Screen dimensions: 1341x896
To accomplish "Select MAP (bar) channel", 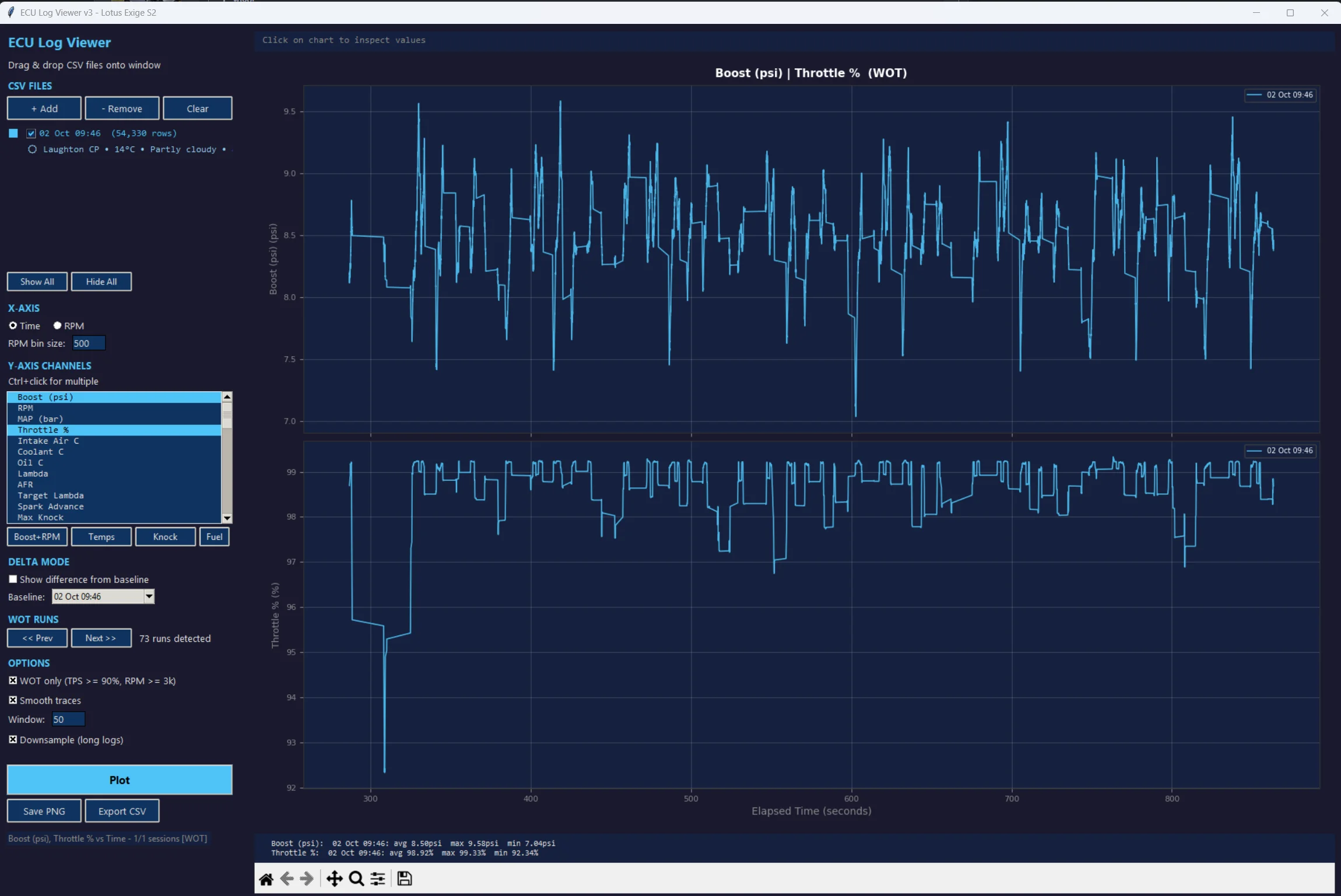I will [x=114, y=419].
